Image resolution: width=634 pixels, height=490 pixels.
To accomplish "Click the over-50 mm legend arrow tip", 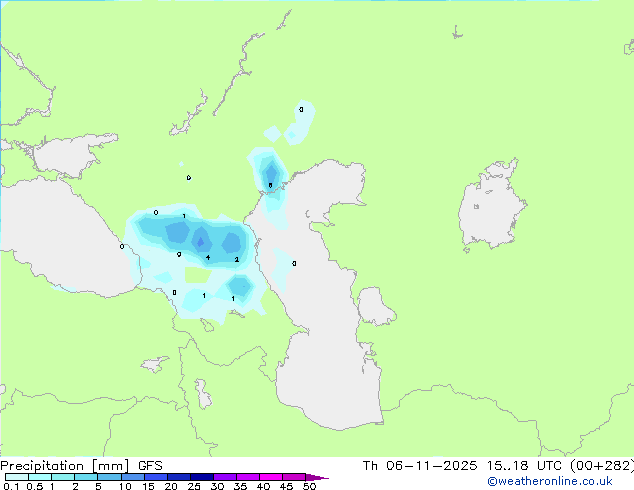I will [x=317, y=477].
